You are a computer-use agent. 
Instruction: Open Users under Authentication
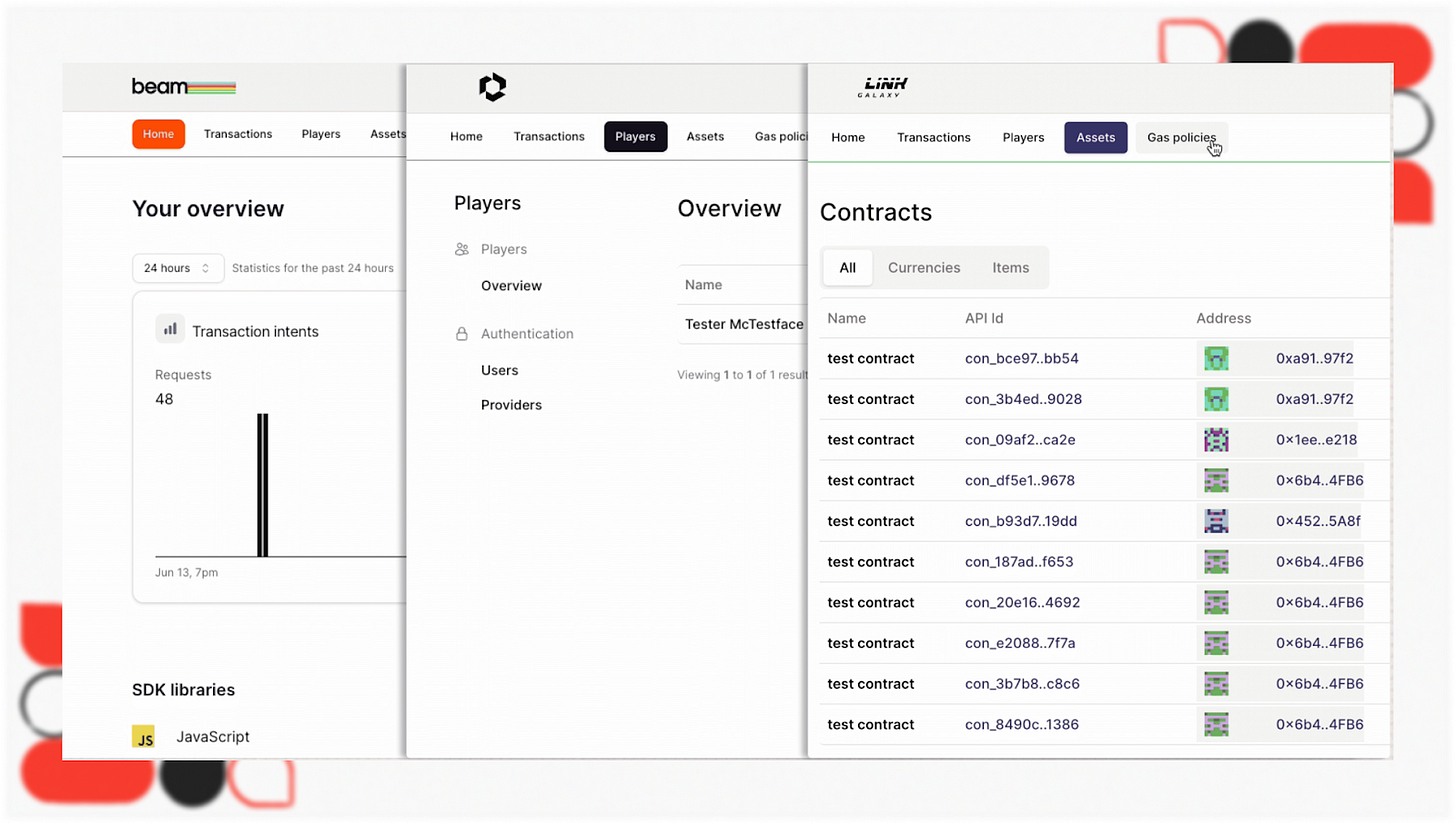coord(500,370)
